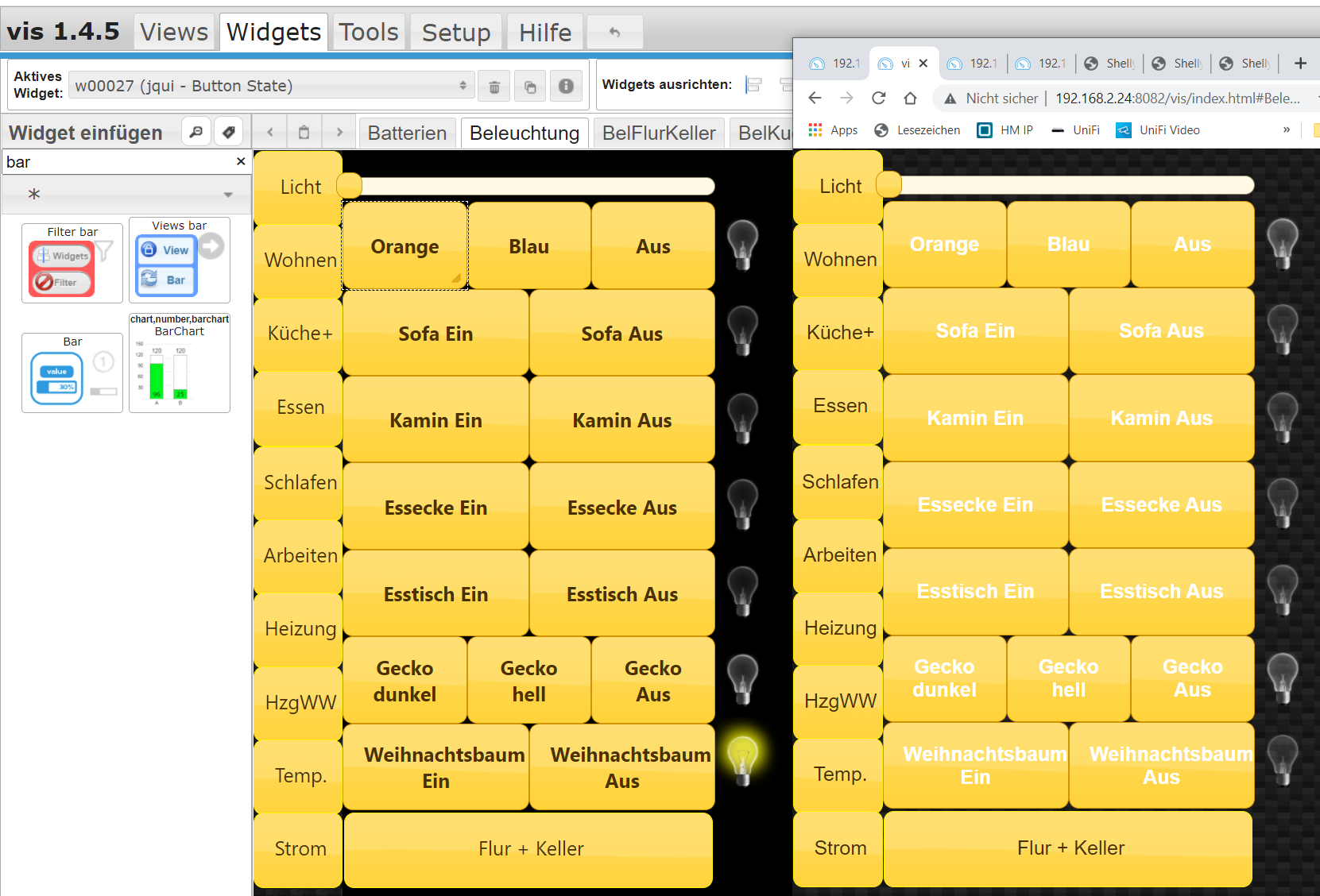Switch to the BelFlurKeller view tab

(x=659, y=133)
